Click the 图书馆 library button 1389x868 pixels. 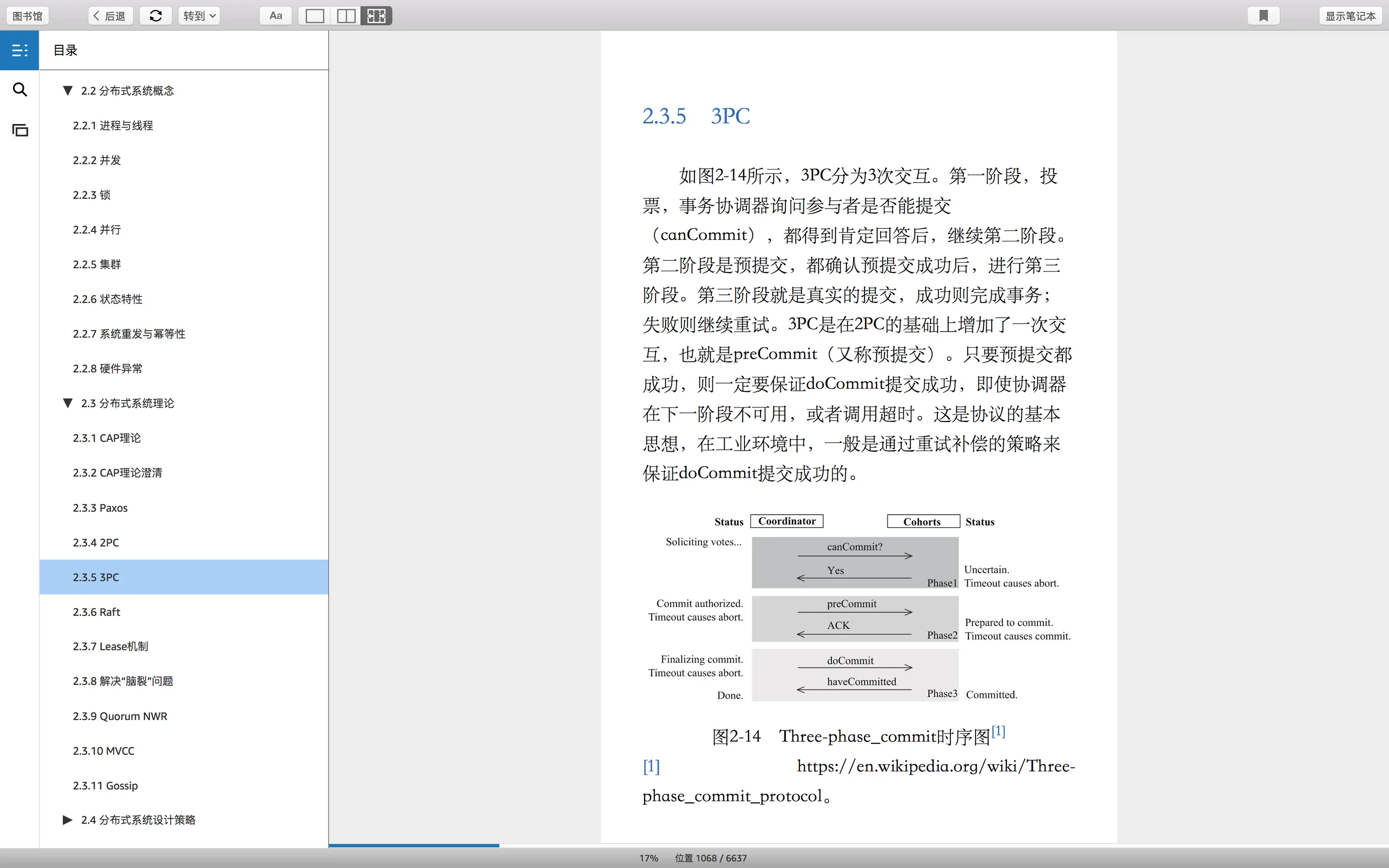(27, 16)
